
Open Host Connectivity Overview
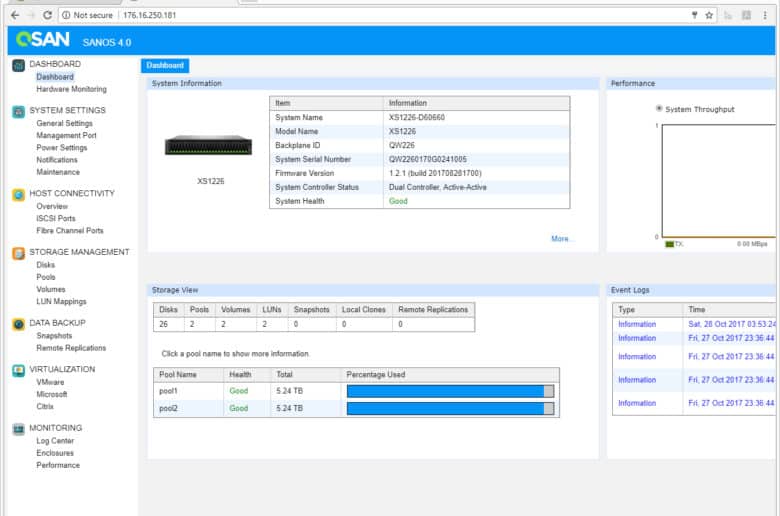click(52, 206)
